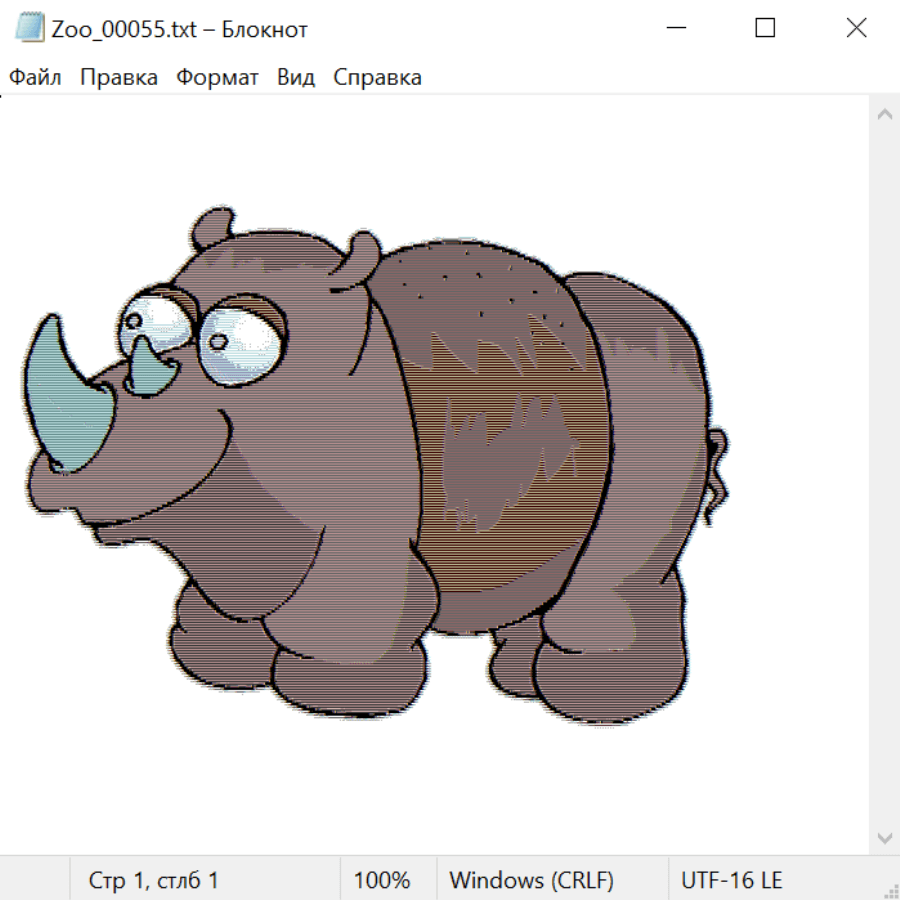Viewport: 900px width, 900px height.
Task: Maximize the Блокнот window
Action: (765, 28)
